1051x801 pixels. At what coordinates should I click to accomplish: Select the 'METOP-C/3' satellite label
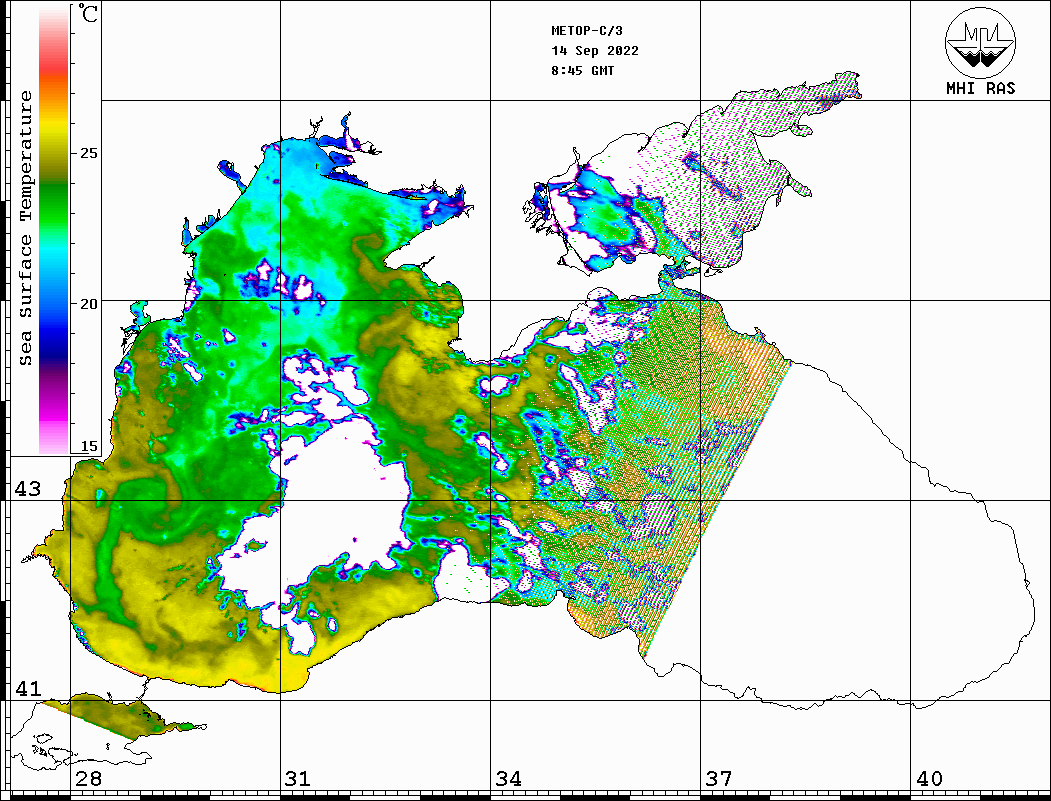(587, 31)
